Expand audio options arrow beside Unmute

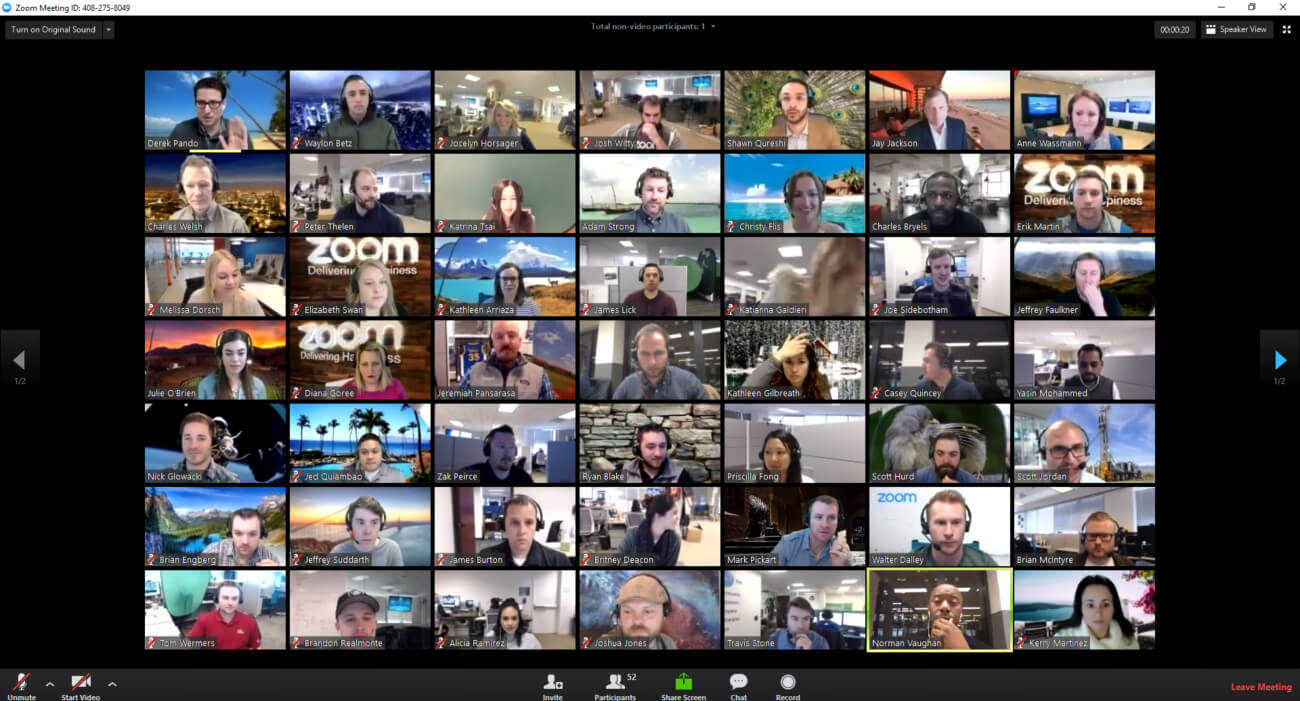pos(50,684)
